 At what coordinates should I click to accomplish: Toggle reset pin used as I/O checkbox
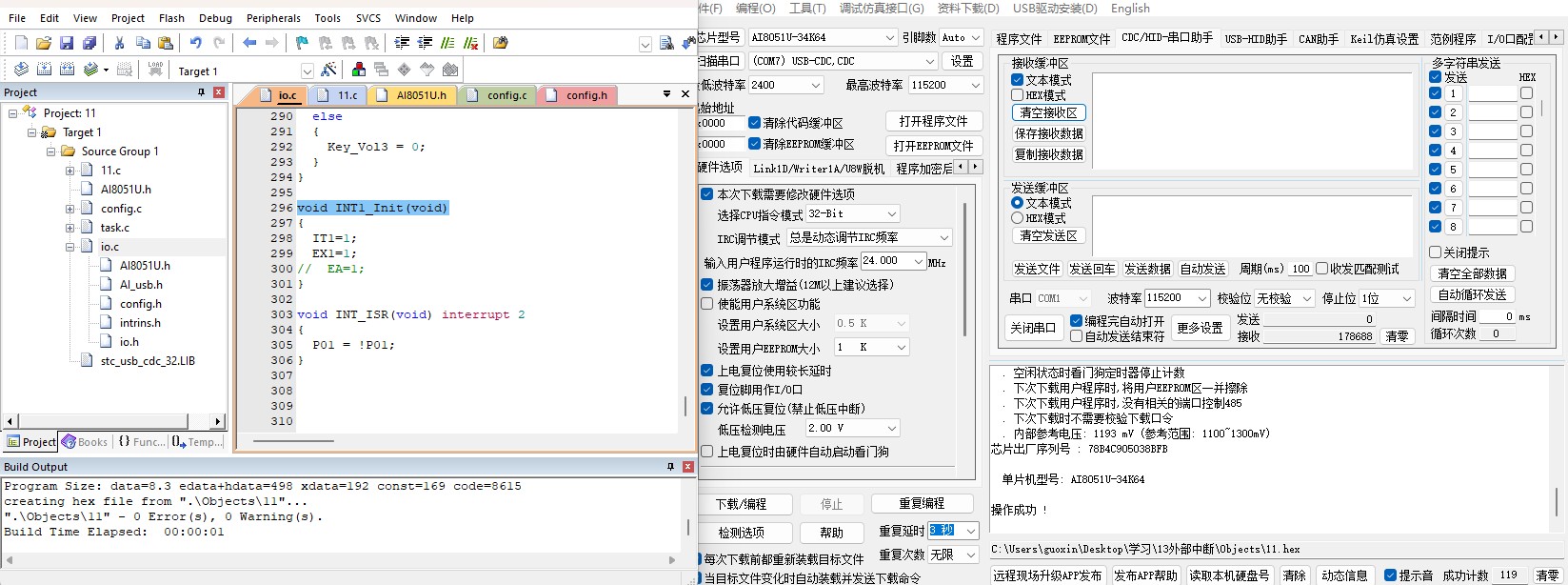[706, 390]
